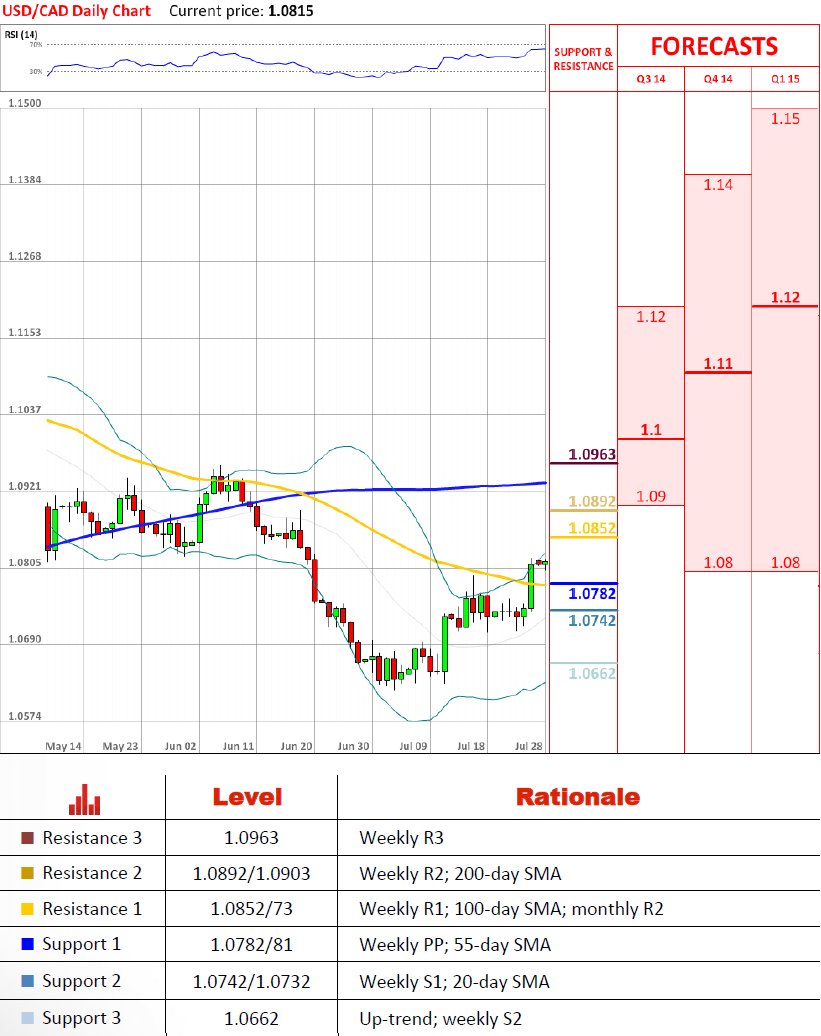Viewport: 821px width, 1036px height.
Task: Click rationale Weekly R1; 100-day SMA; monthly R2
Action: click(511, 909)
